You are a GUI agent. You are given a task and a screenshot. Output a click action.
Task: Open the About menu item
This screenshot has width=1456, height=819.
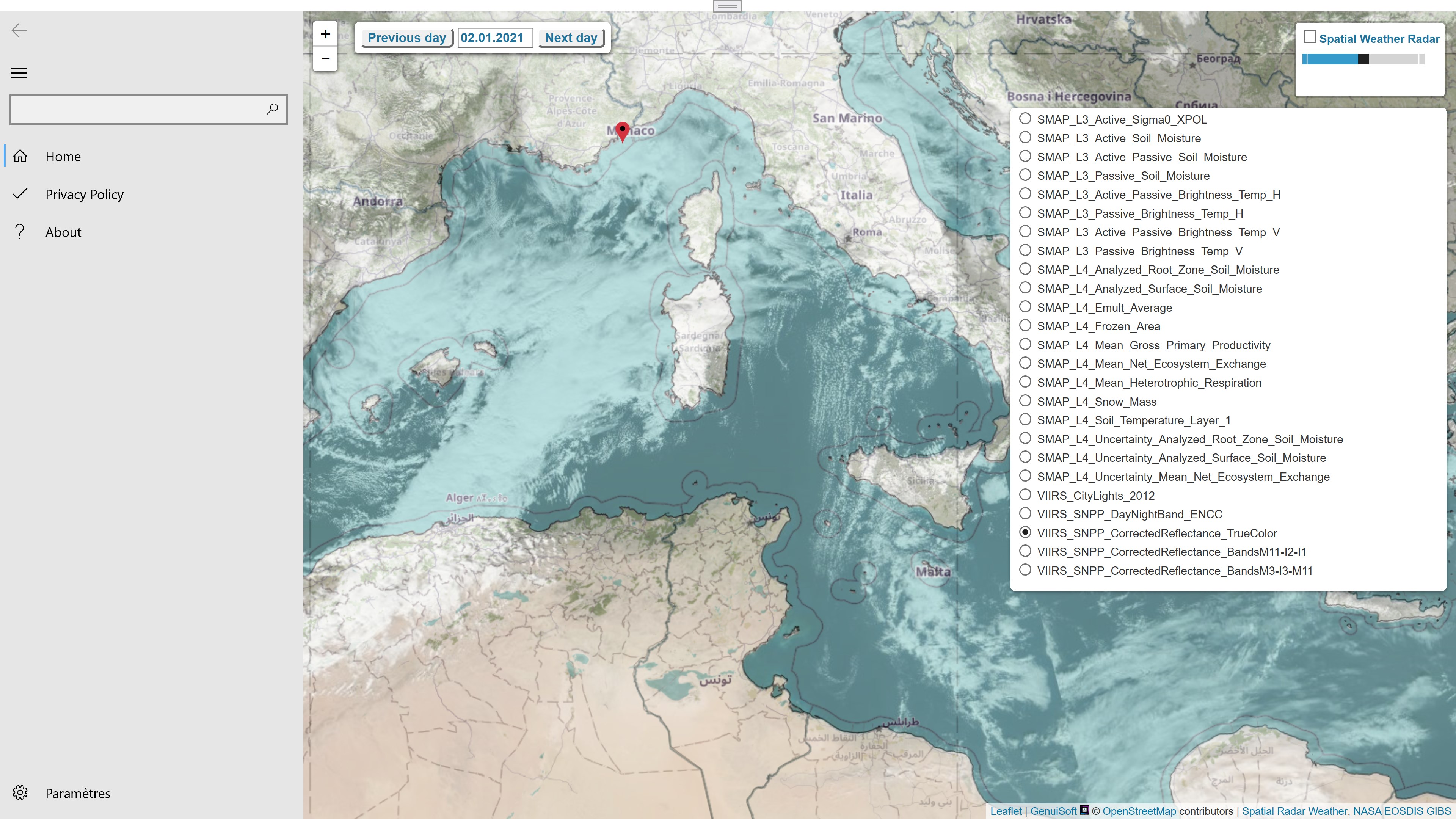pyautogui.click(x=63, y=232)
